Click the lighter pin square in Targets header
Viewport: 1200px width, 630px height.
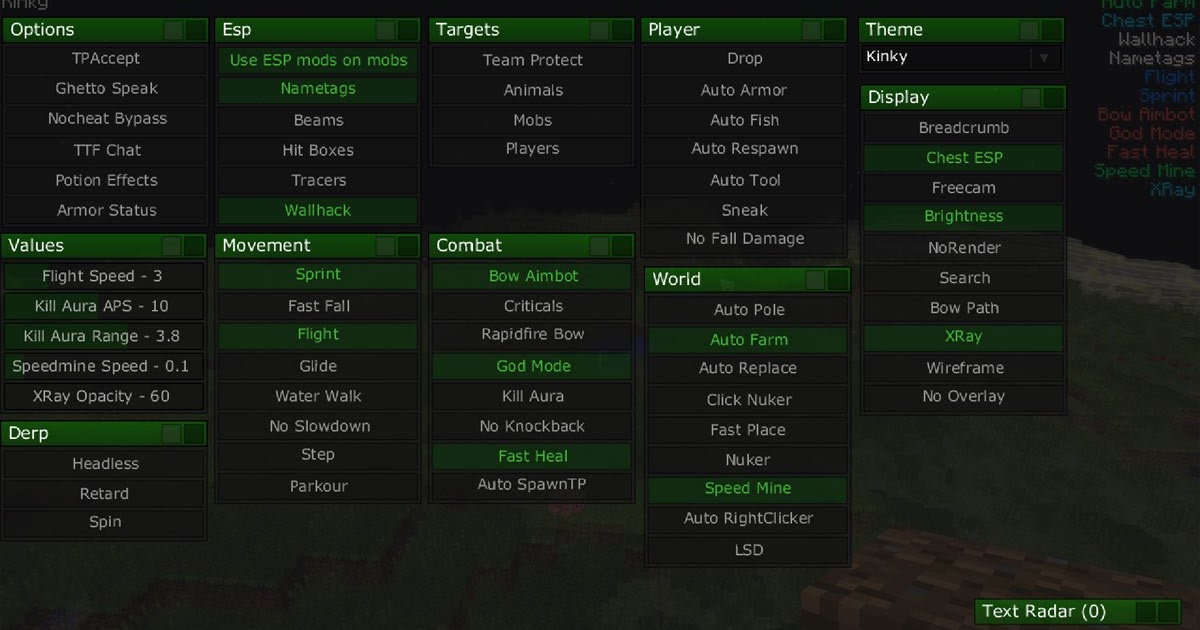click(x=600, y=30)
